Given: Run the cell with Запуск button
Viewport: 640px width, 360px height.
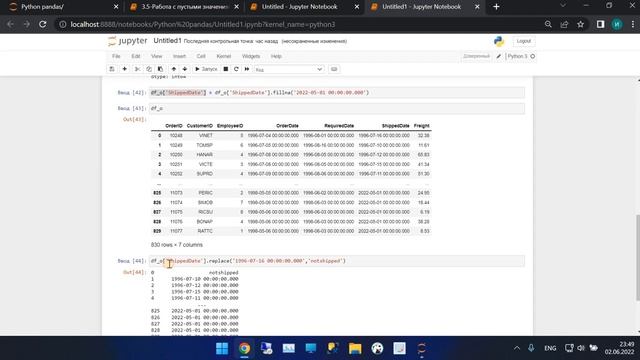Looking at the screenshot, I should tap(206, 69).
